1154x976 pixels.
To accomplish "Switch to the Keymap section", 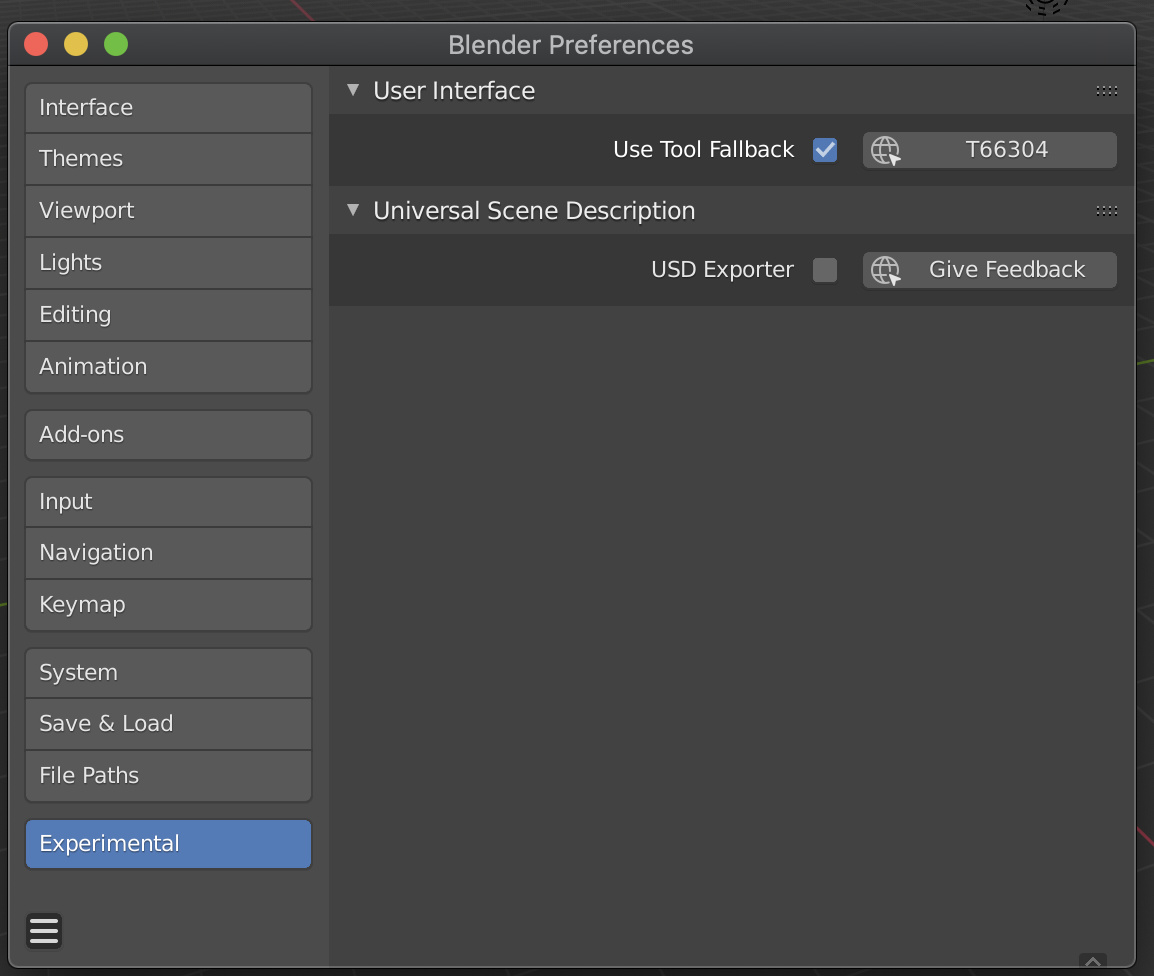I will 168,604.
